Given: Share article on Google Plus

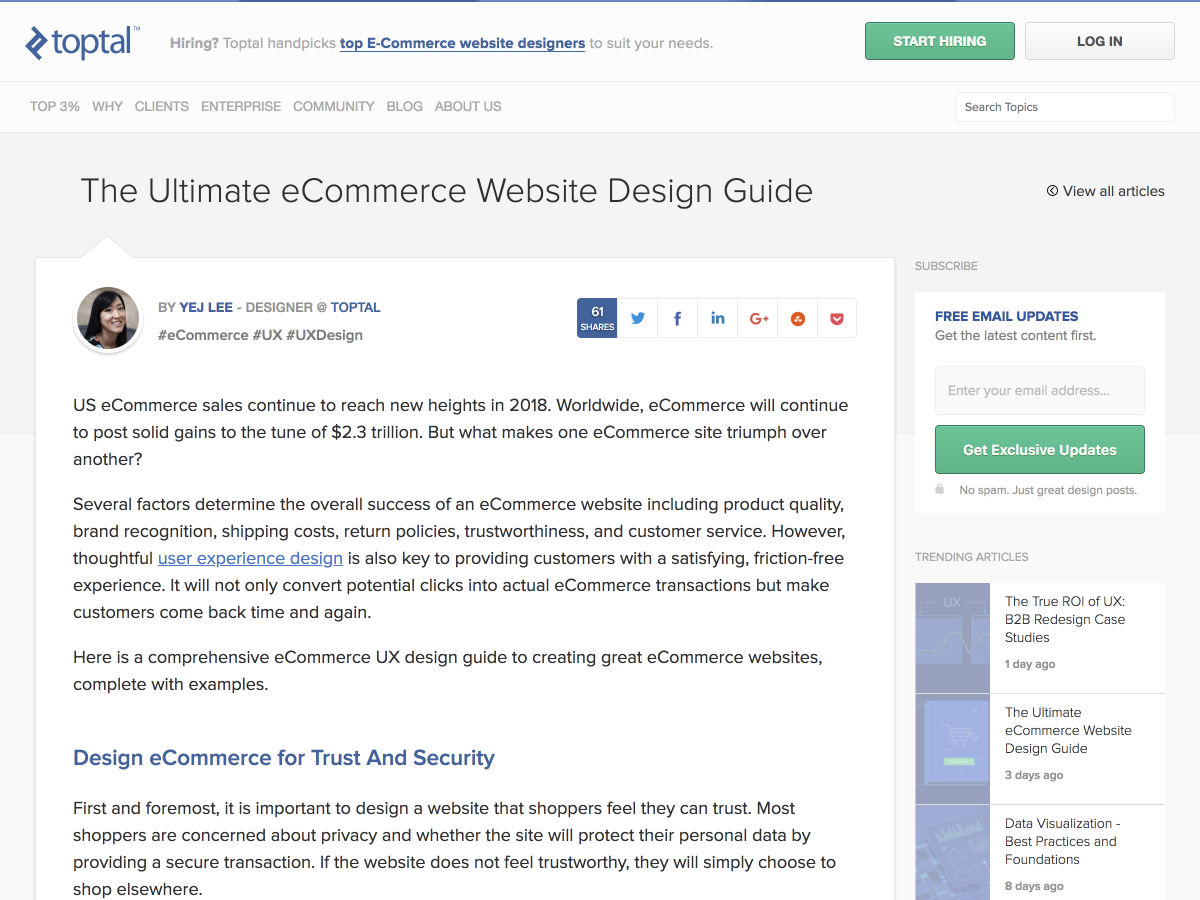Looking at the screenshot, I should click(x=757, y=318).
